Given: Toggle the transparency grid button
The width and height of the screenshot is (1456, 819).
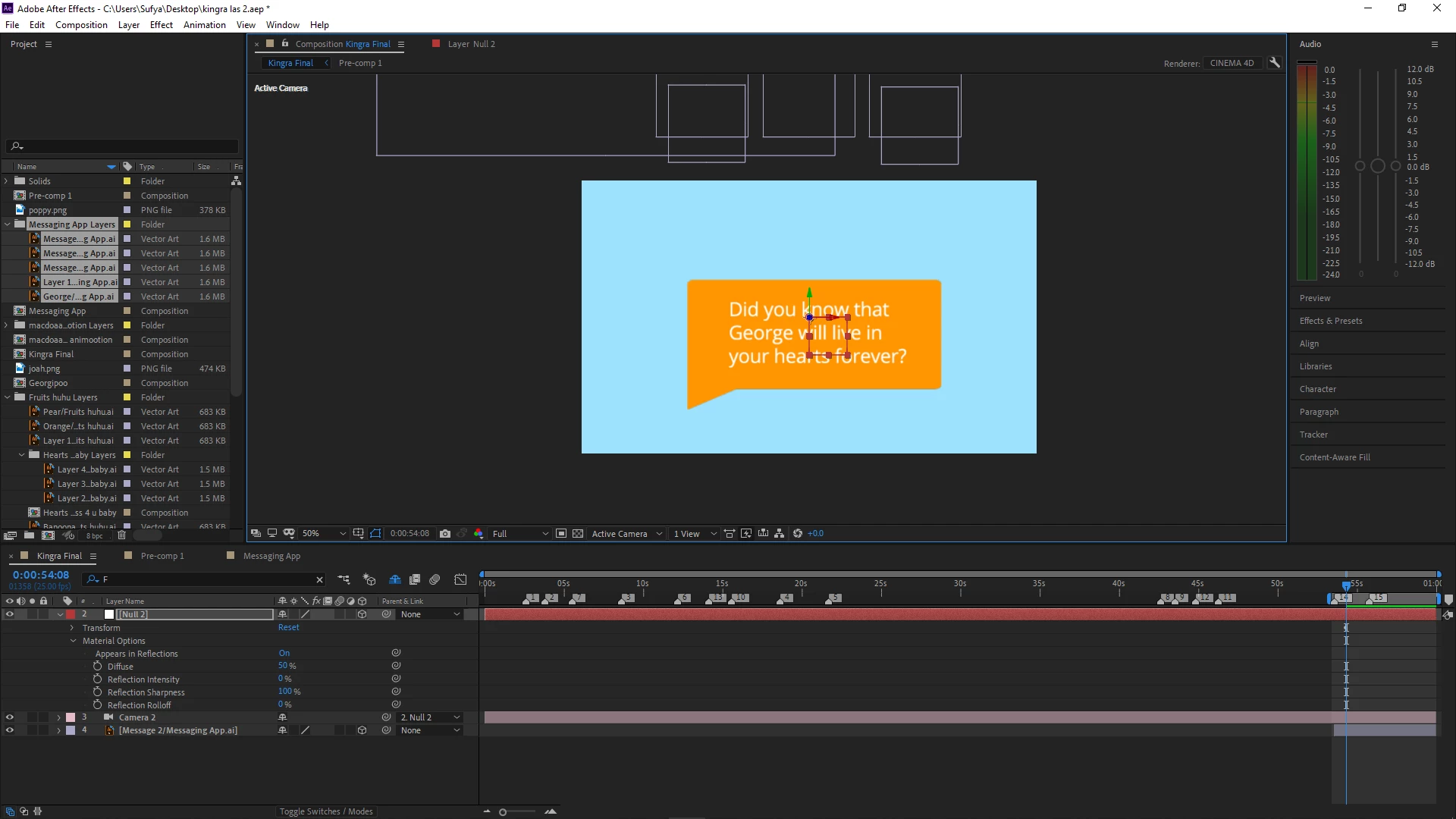Looking at the screenshot, I should [x=578, y=534].
